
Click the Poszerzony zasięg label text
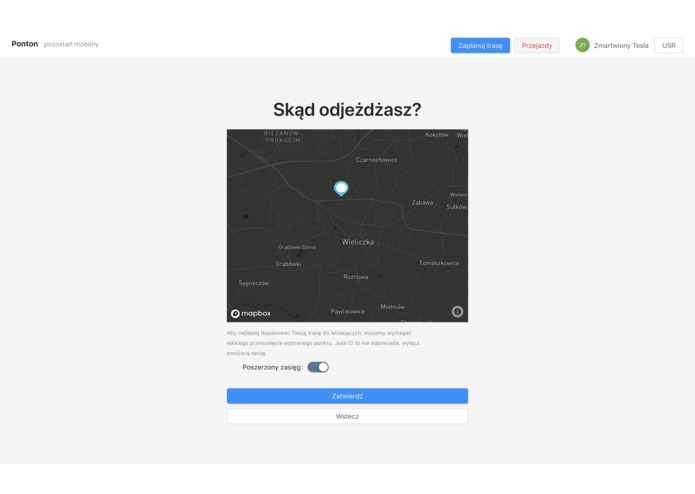click(x=273, y=367)
